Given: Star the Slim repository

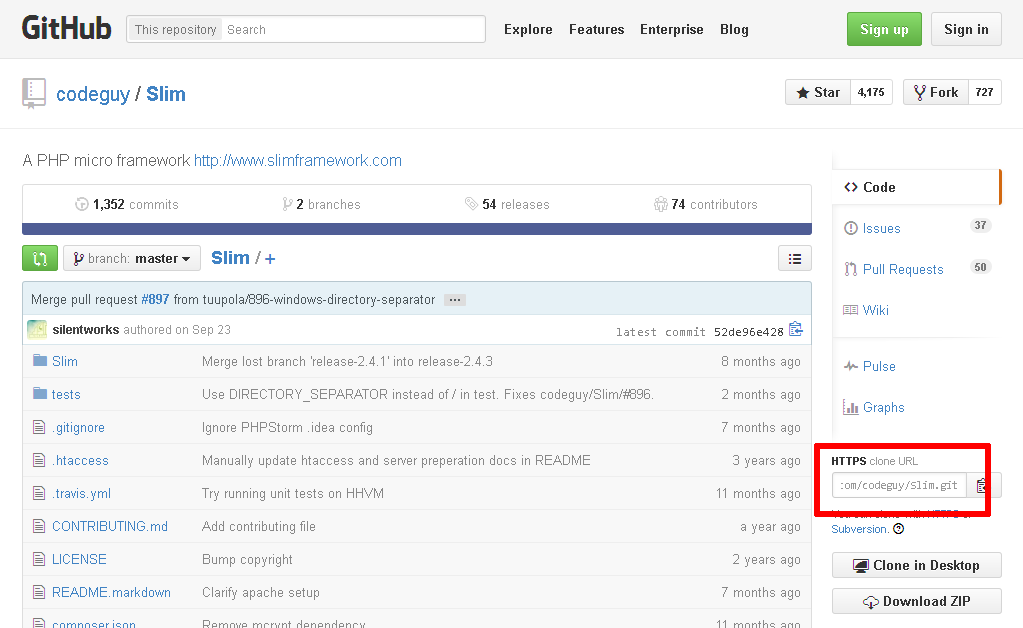Looking at the screenshot, I should click(x=817, y=91).
